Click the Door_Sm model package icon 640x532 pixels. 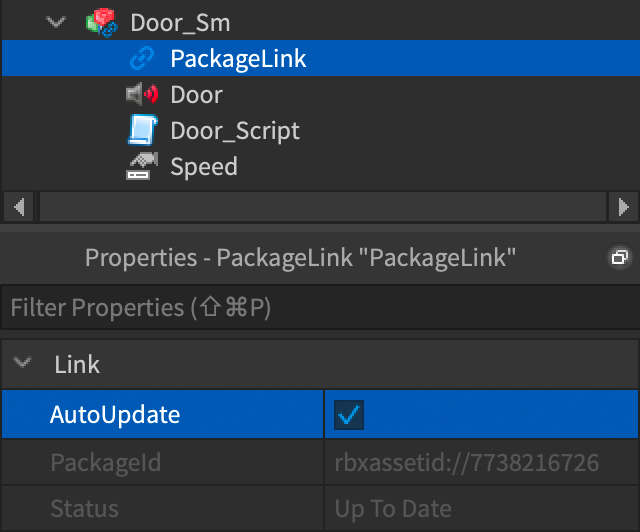click(x=102, y=22)
